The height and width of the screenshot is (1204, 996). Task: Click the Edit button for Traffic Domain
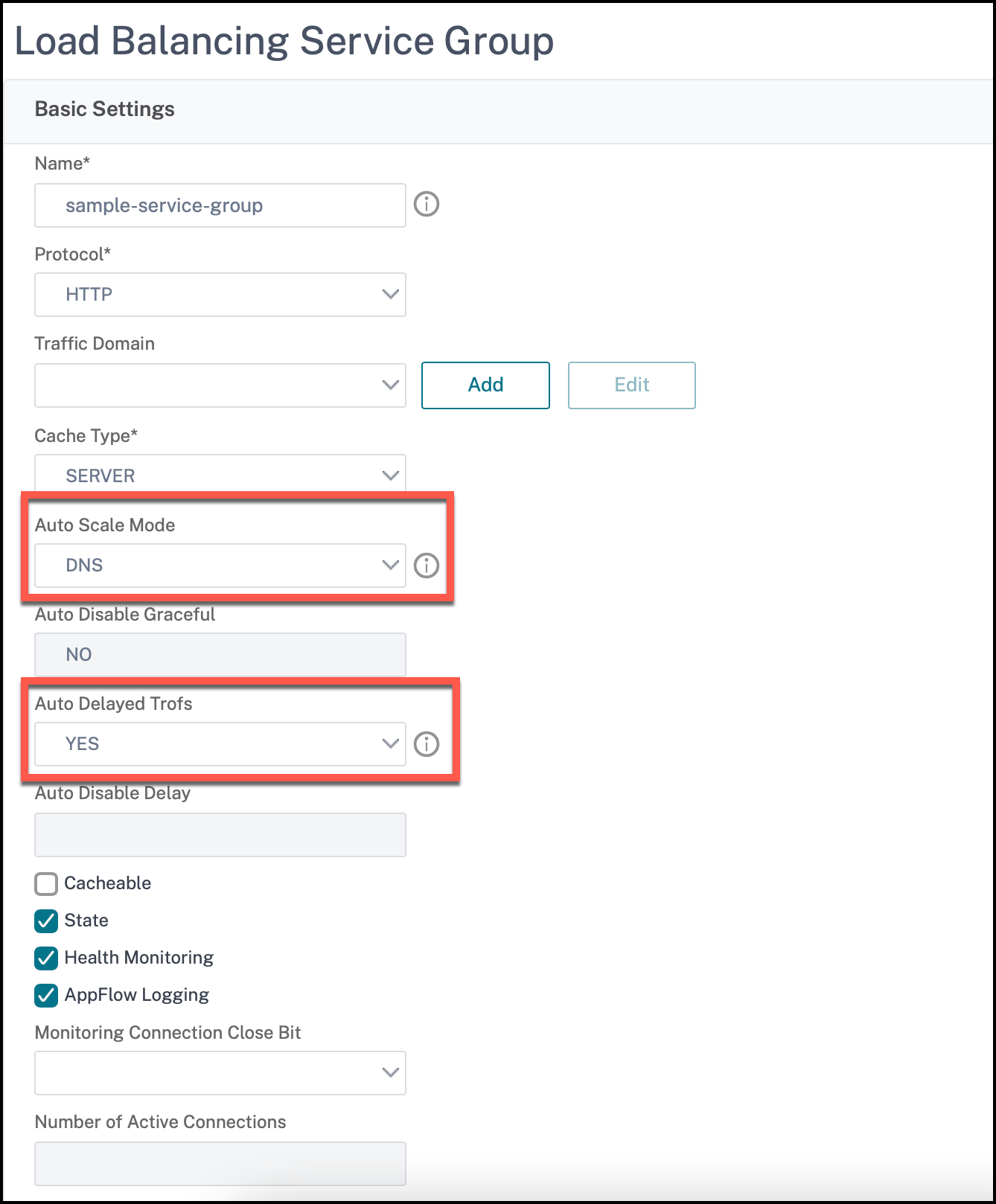click(632, 385)
